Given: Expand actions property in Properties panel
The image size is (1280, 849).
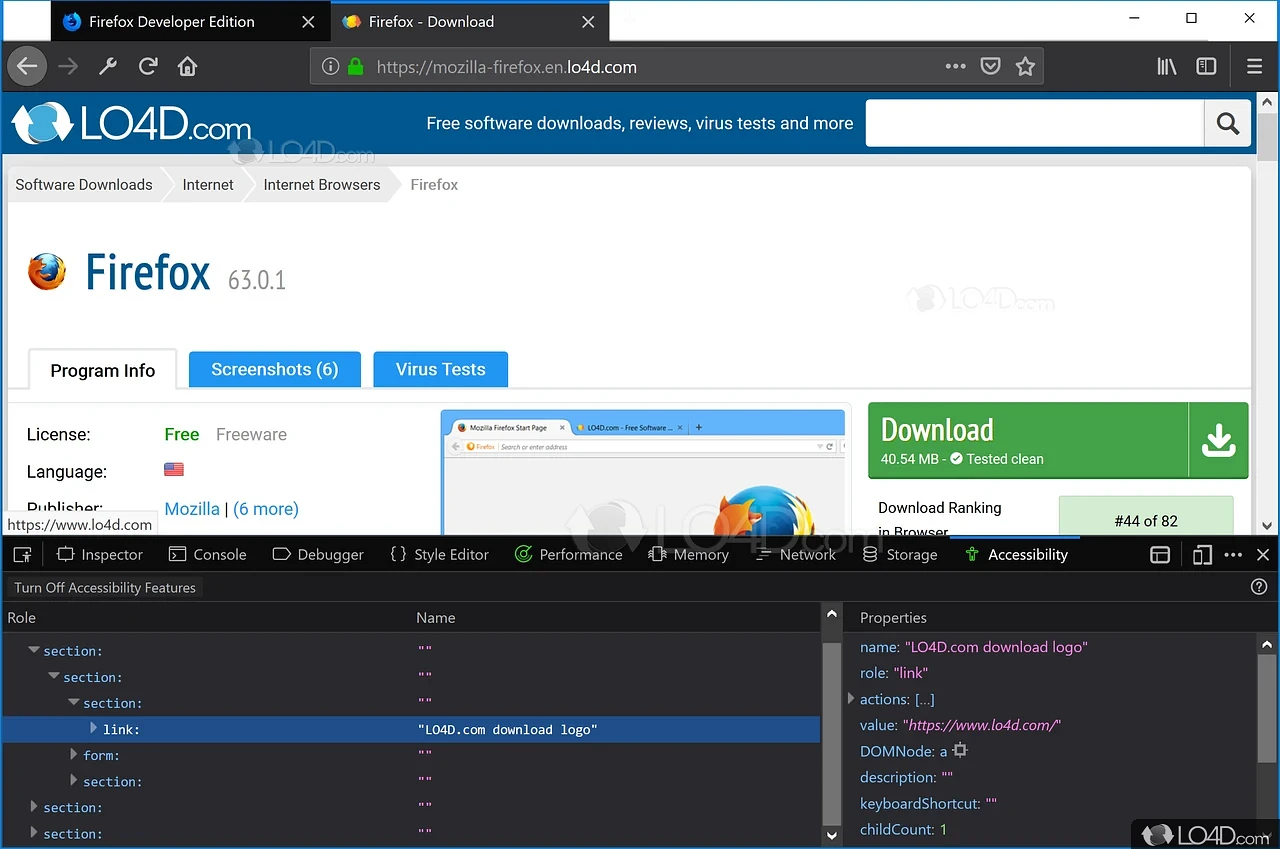Looking at the screenshot, I should [851, 699].
